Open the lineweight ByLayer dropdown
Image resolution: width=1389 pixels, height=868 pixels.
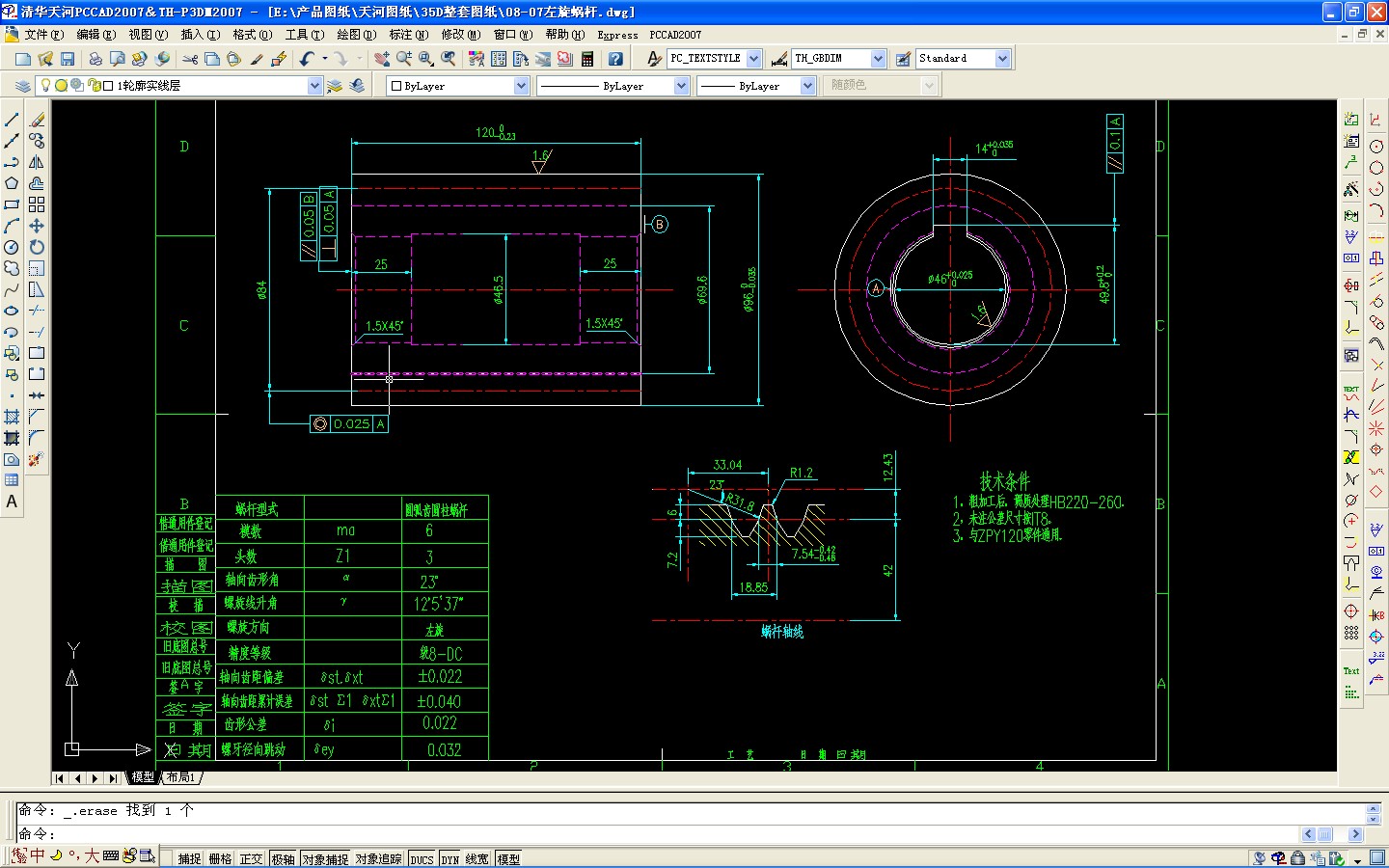[807, 86]
